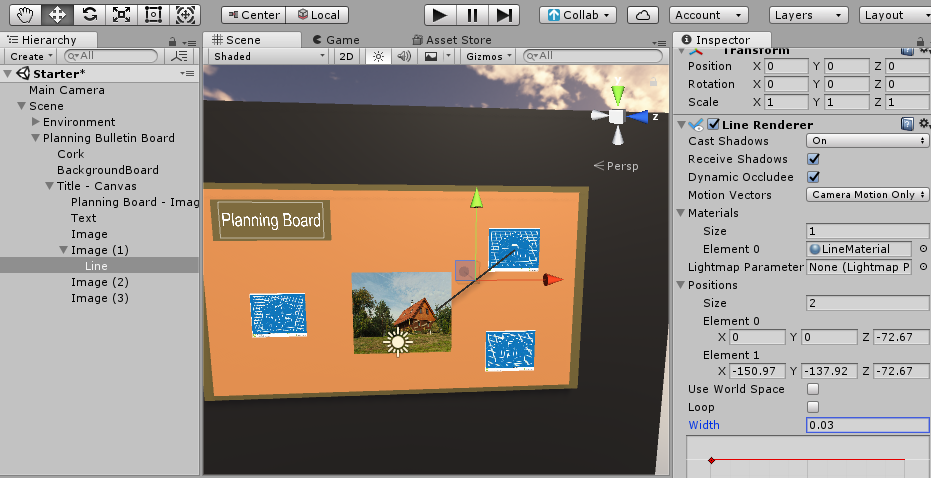Click the Width input field
The height and width of the screenshot is (478, 931).
866,425
